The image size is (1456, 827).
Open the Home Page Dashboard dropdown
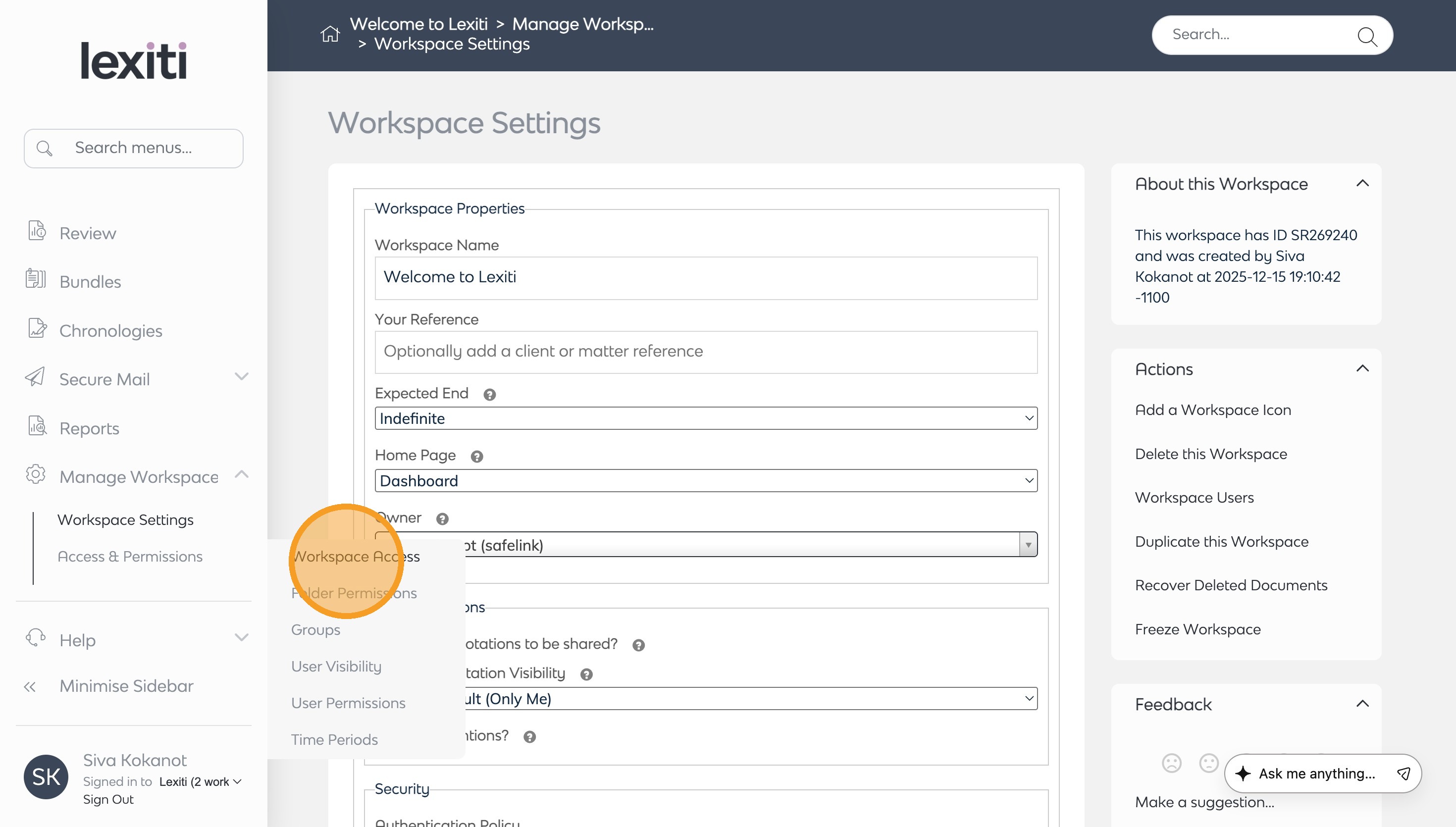point(705,481)
